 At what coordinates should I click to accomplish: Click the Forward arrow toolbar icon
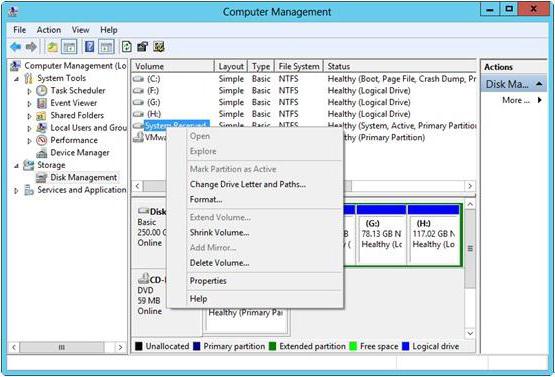pyautogui.click(x=31, y=47)
